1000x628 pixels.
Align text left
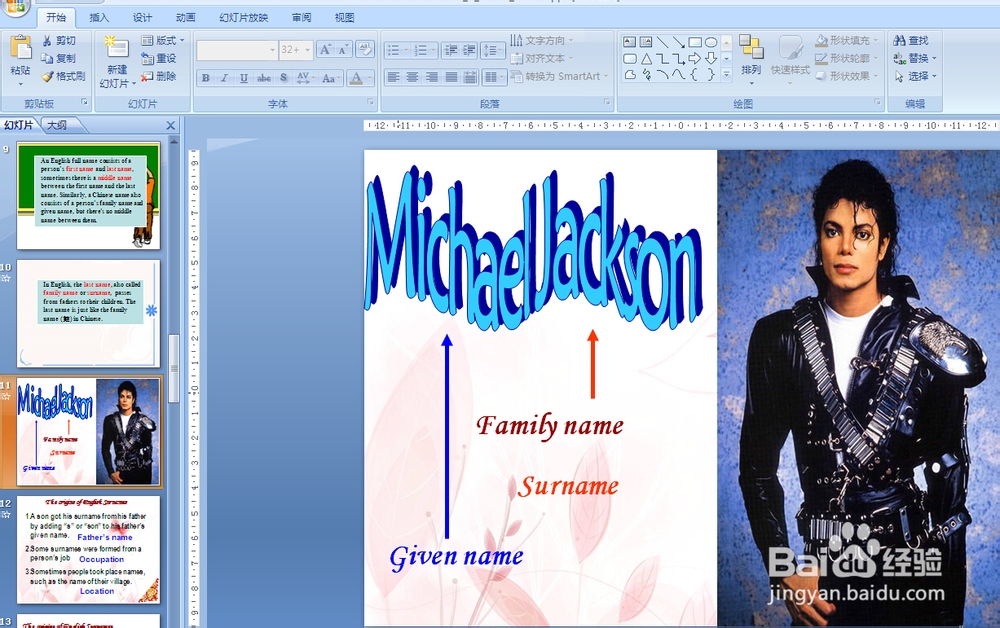(393, 77)
